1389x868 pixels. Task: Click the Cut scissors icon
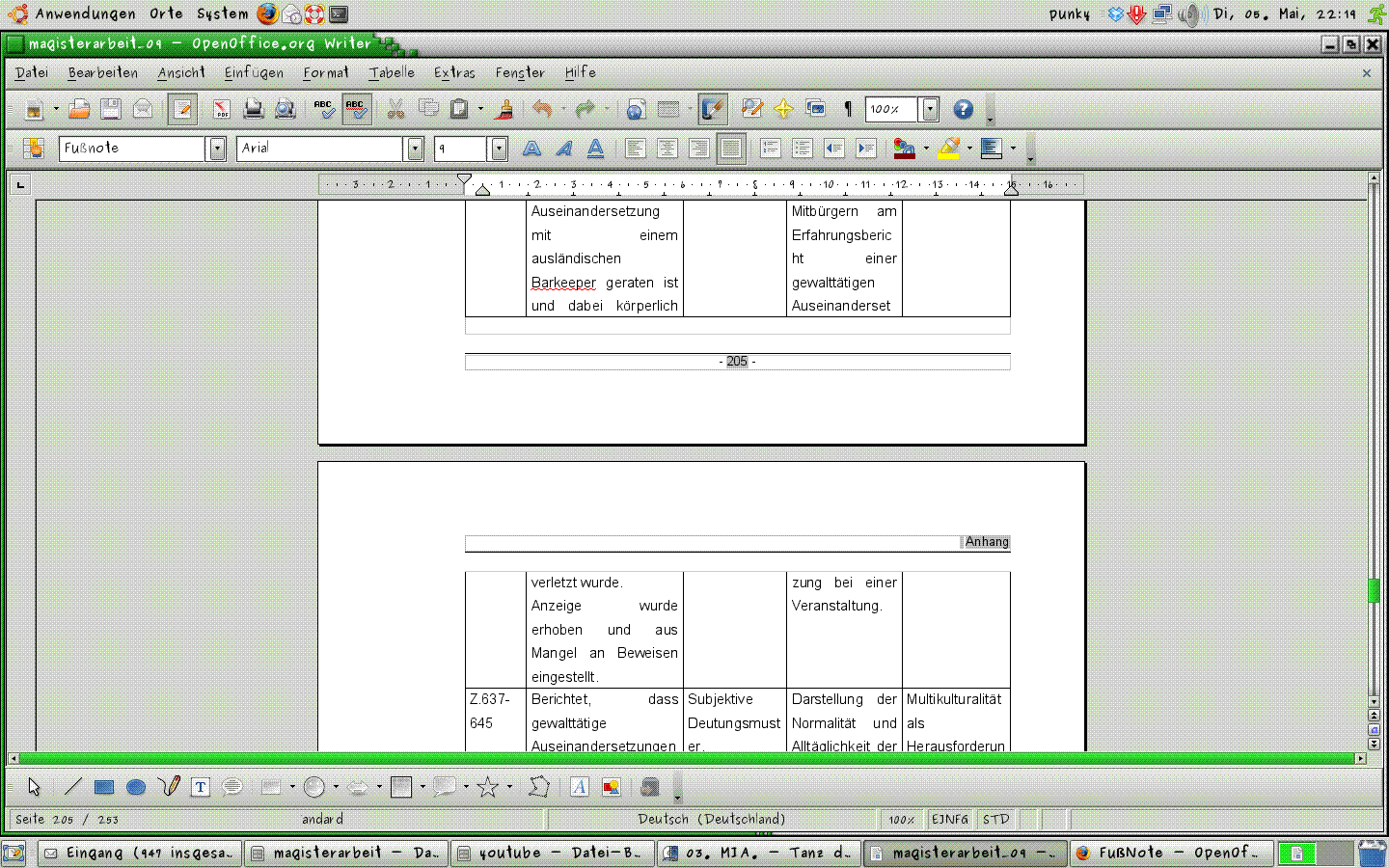pos(395,110)
